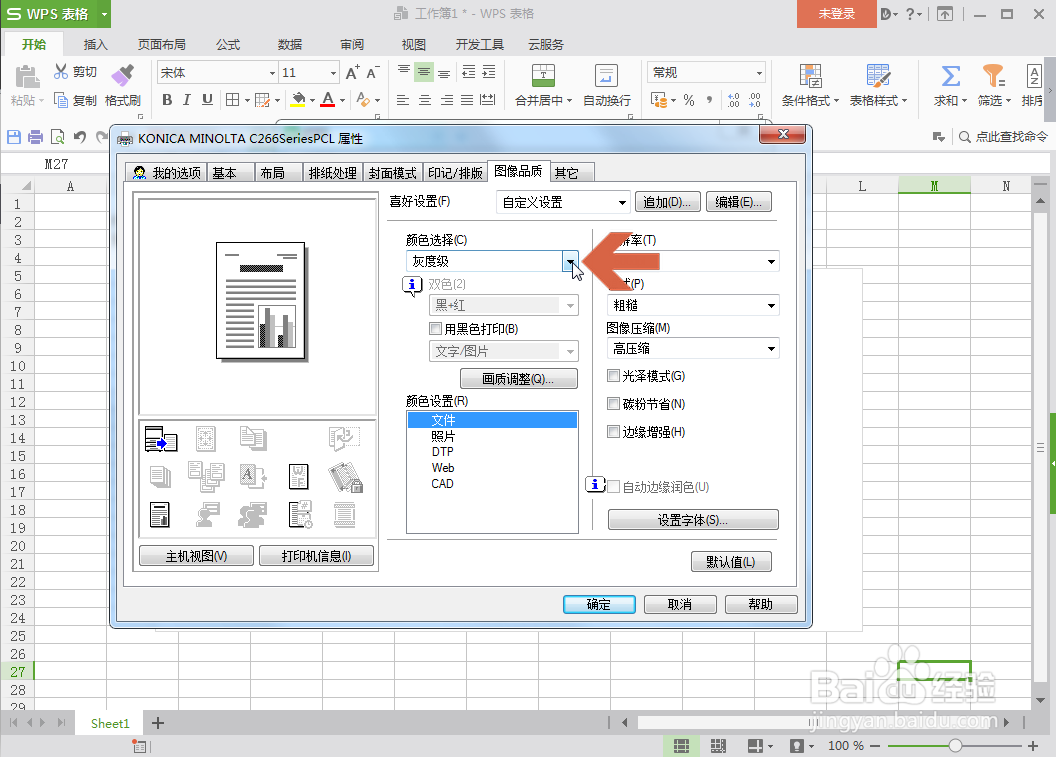Click the Print Preview icon
This screenshot has height=757, width=1056.
pyautogui.click(x=57, y=137)
